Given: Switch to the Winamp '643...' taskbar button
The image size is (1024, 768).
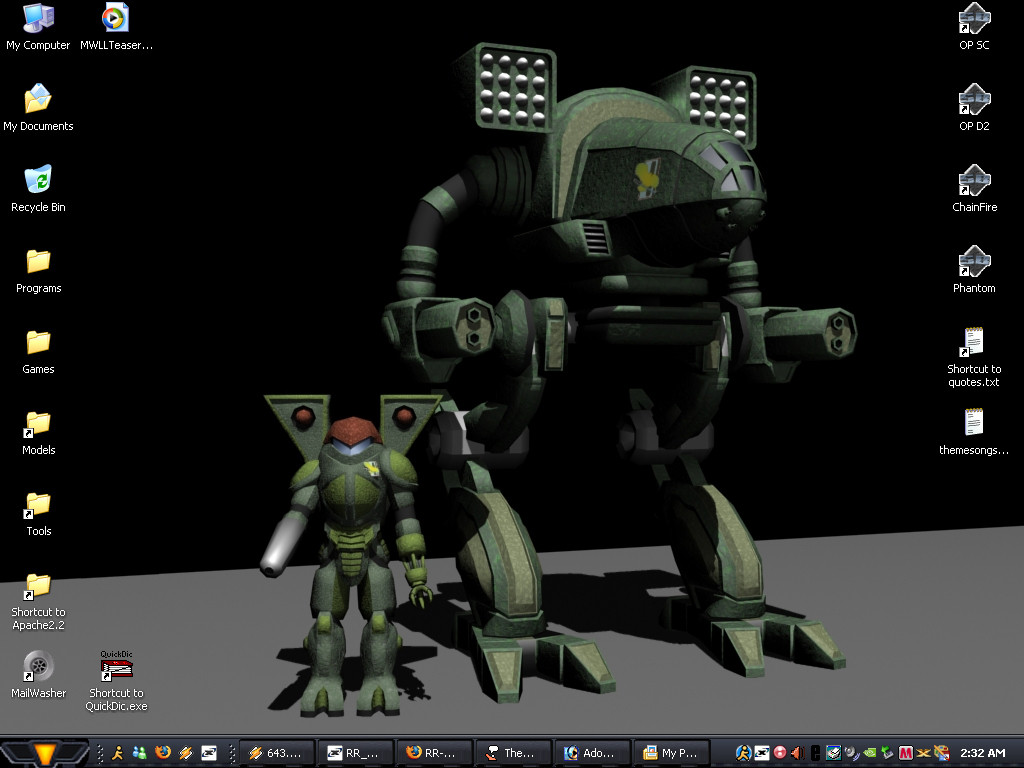Looking at the screenshot, I should tap(278, 753).
